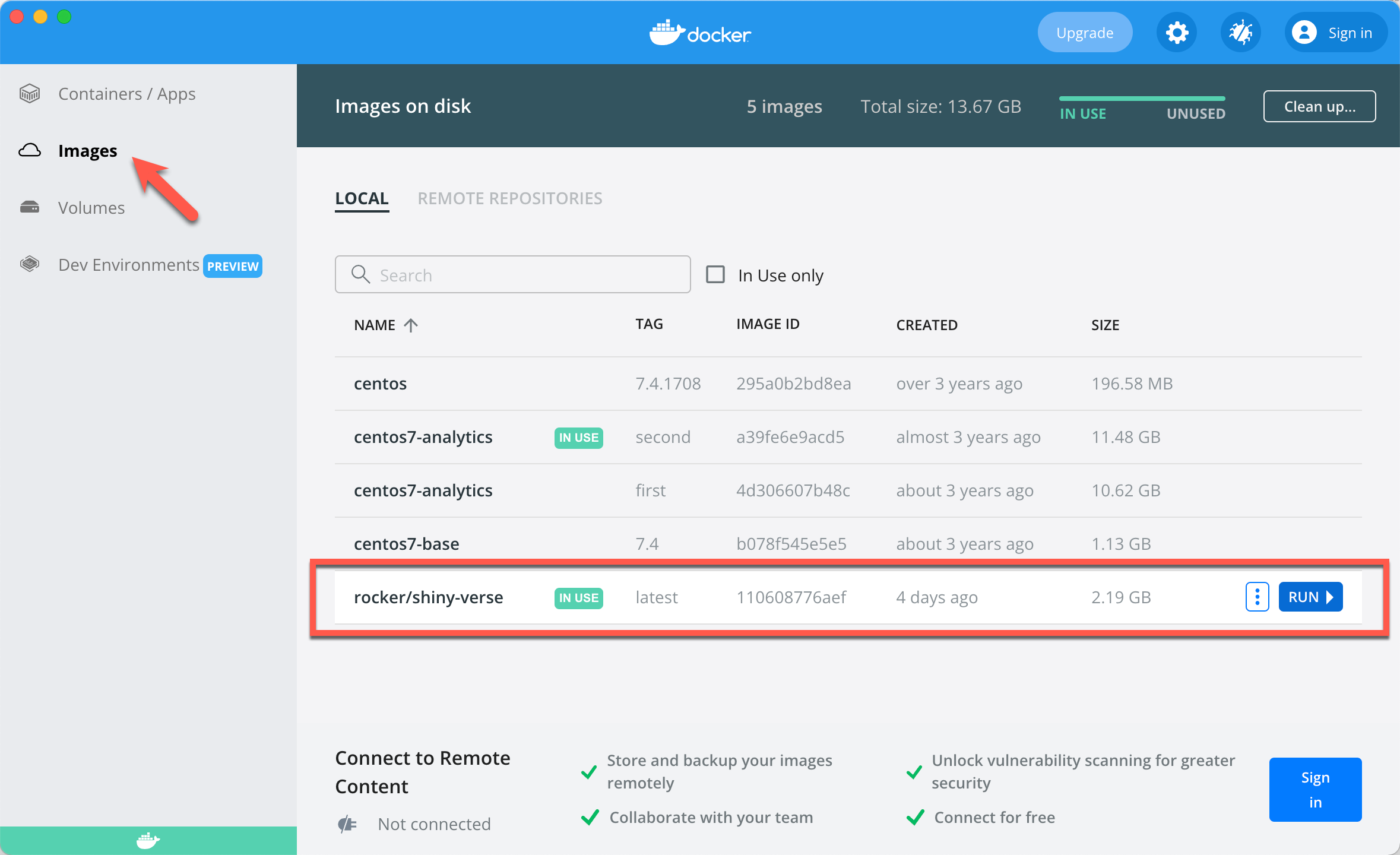The image size is (1400, 855).
Task: Click the UNUSED label in header
Action: click(x=1196, y=113)
